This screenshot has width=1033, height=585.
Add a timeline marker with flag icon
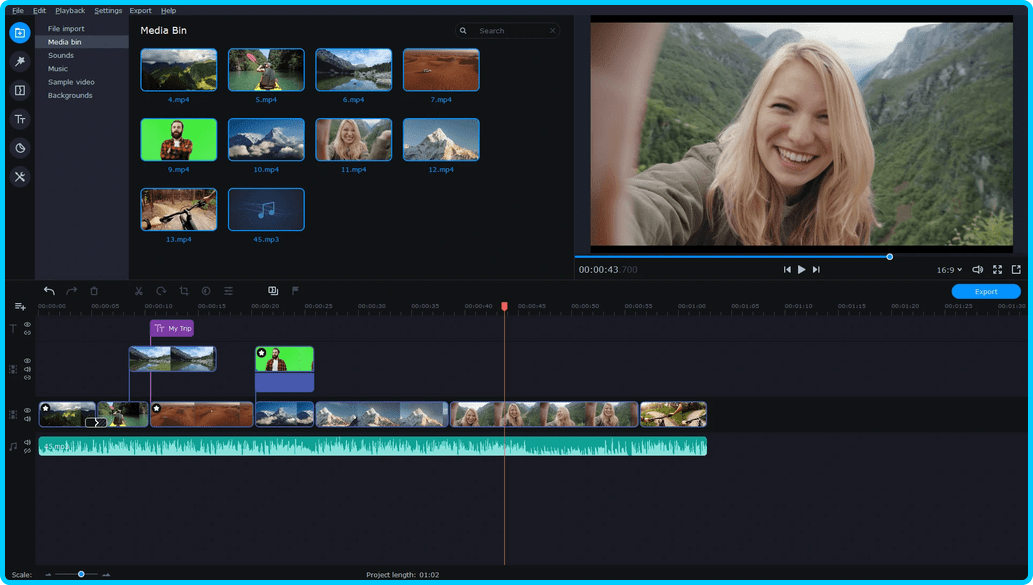(295, 291)
